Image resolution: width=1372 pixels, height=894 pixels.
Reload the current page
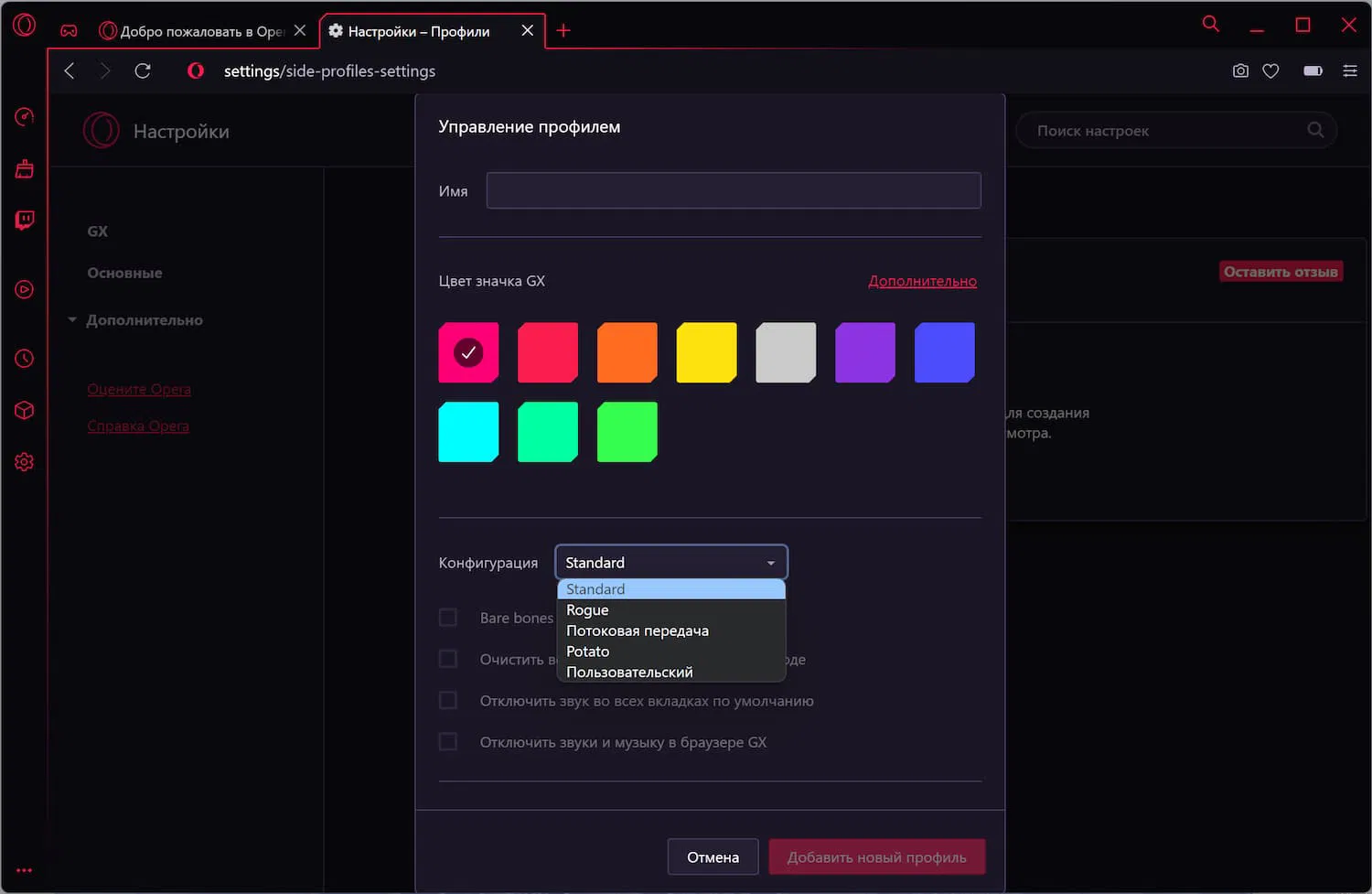coord(143,70)
